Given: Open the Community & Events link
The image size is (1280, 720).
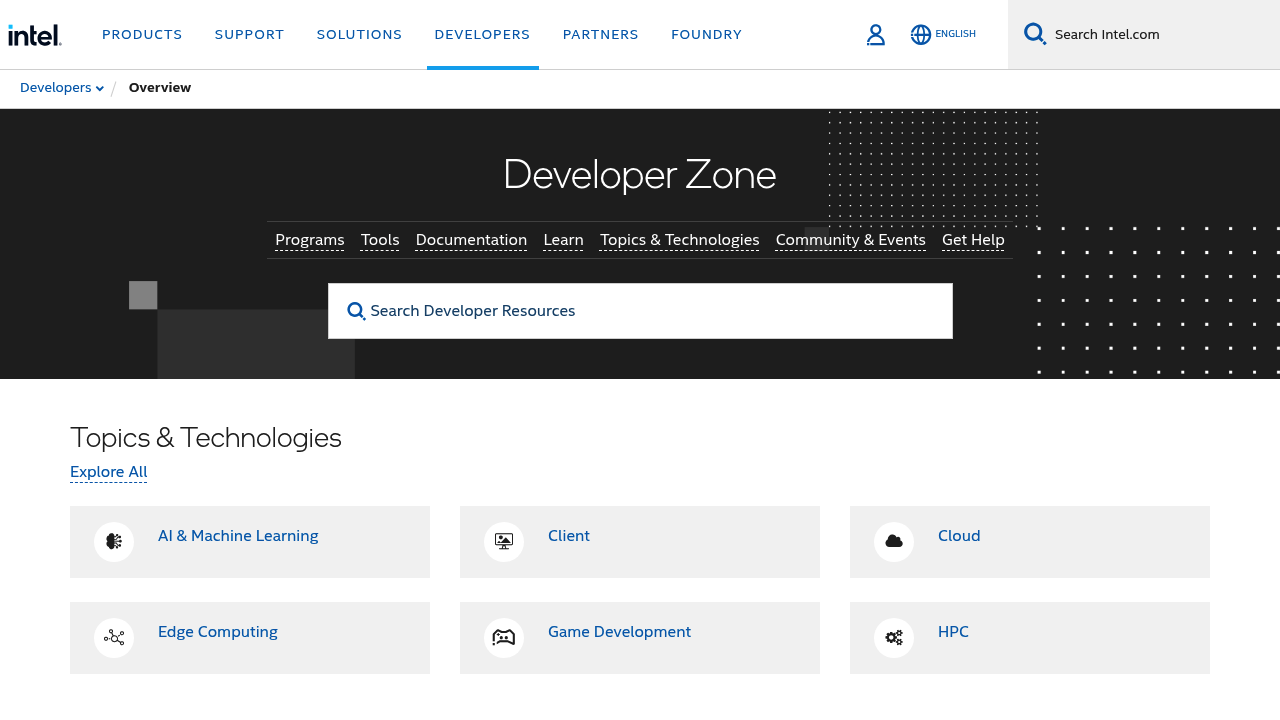Looking at the screenshot, I should [x=850, y=240].
